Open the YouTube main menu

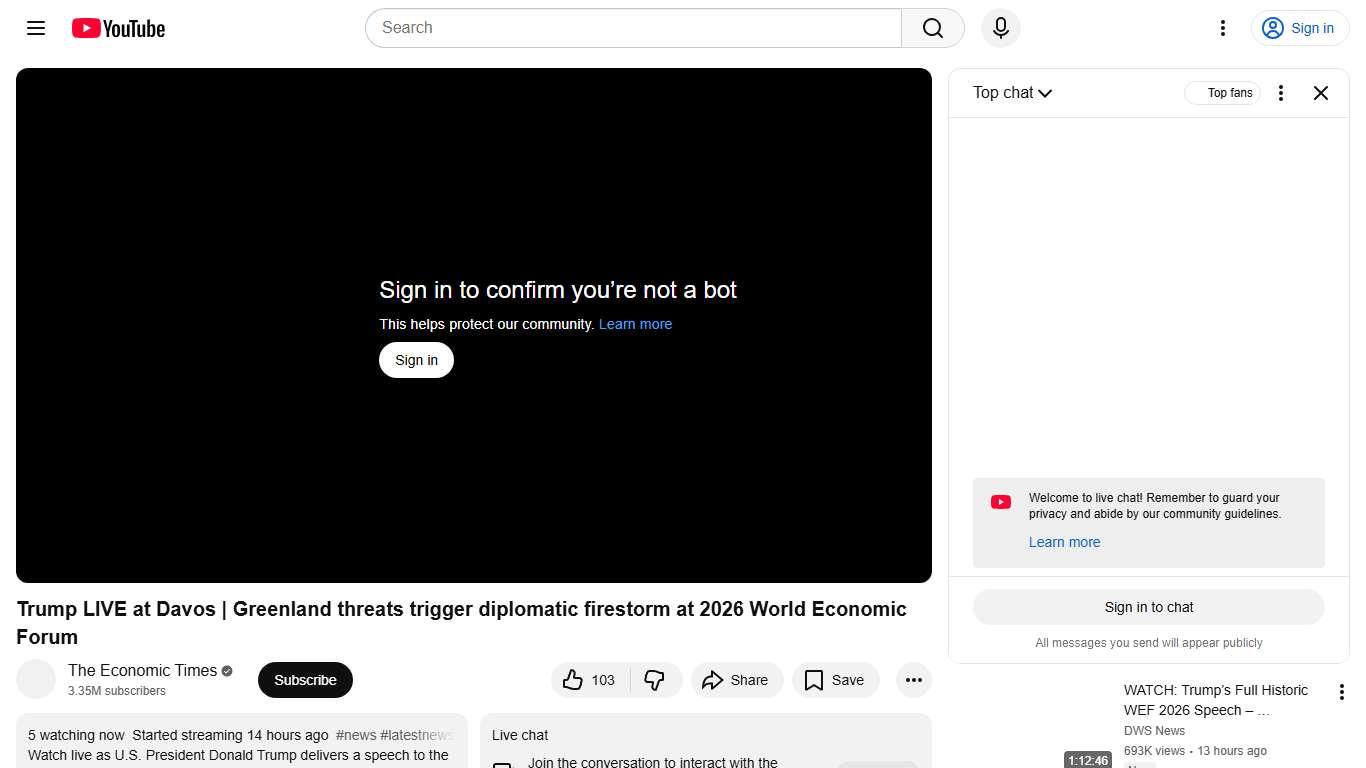[x=35, y=28]
